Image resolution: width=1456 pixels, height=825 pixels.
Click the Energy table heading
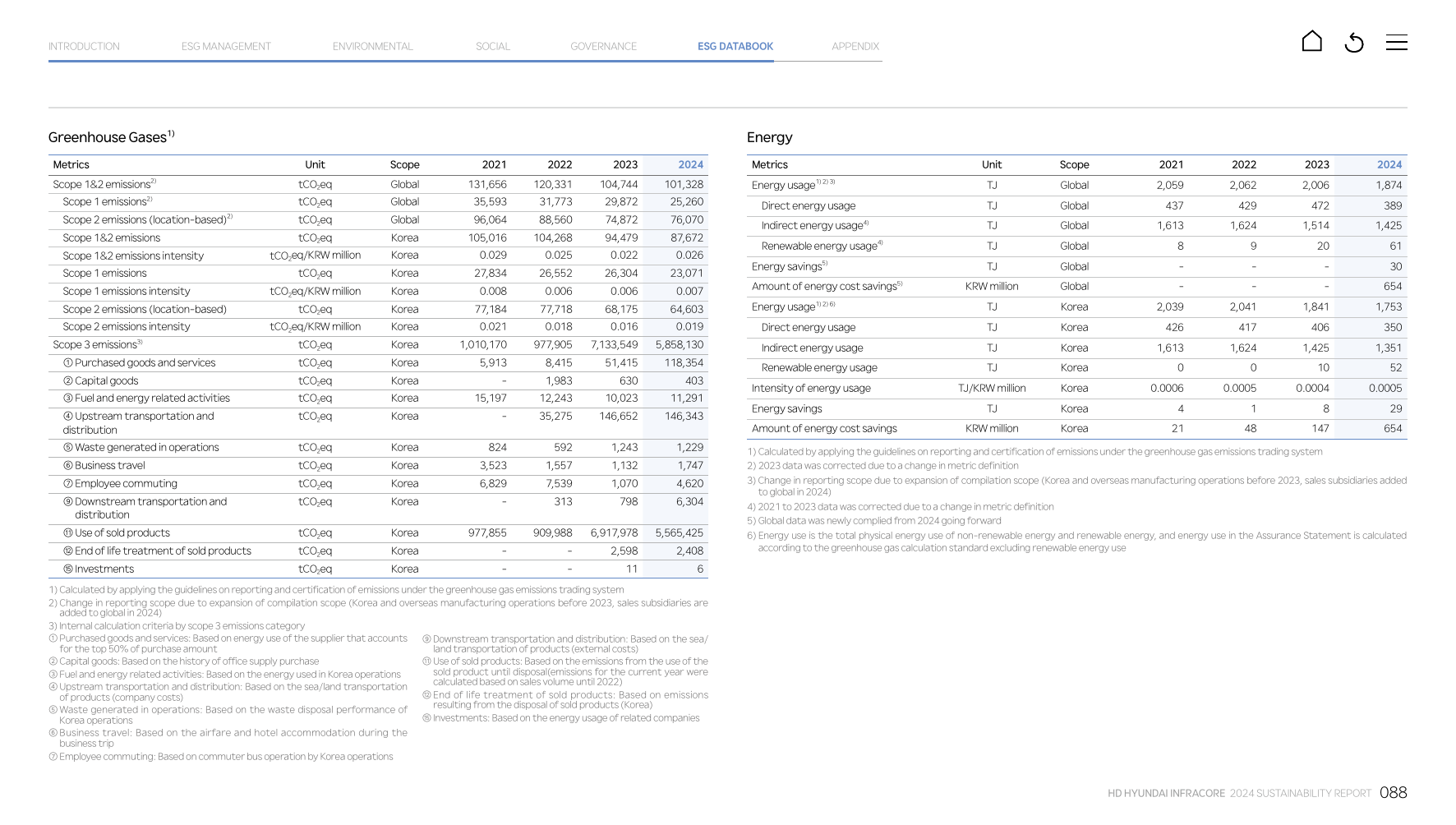tap(770, 137)
